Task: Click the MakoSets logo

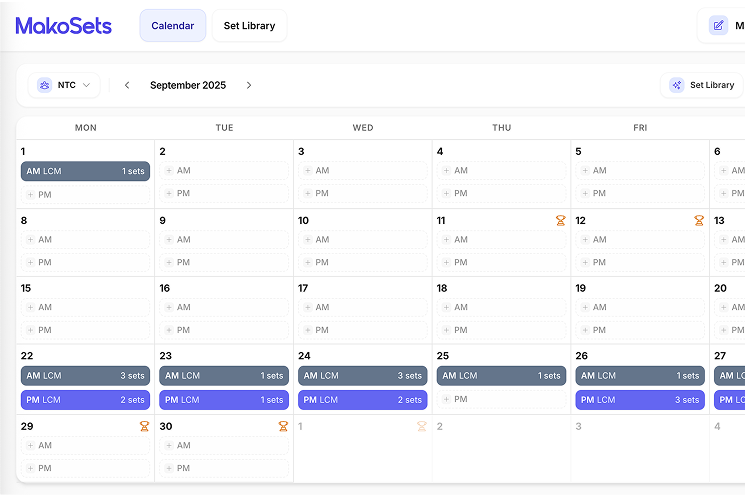Action: pyautogui.click(x=64, y=26)
